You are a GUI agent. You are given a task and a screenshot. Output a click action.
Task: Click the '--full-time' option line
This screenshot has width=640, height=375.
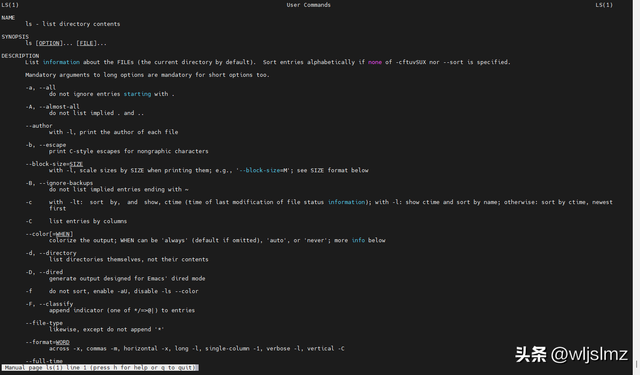tap(44, 361)
